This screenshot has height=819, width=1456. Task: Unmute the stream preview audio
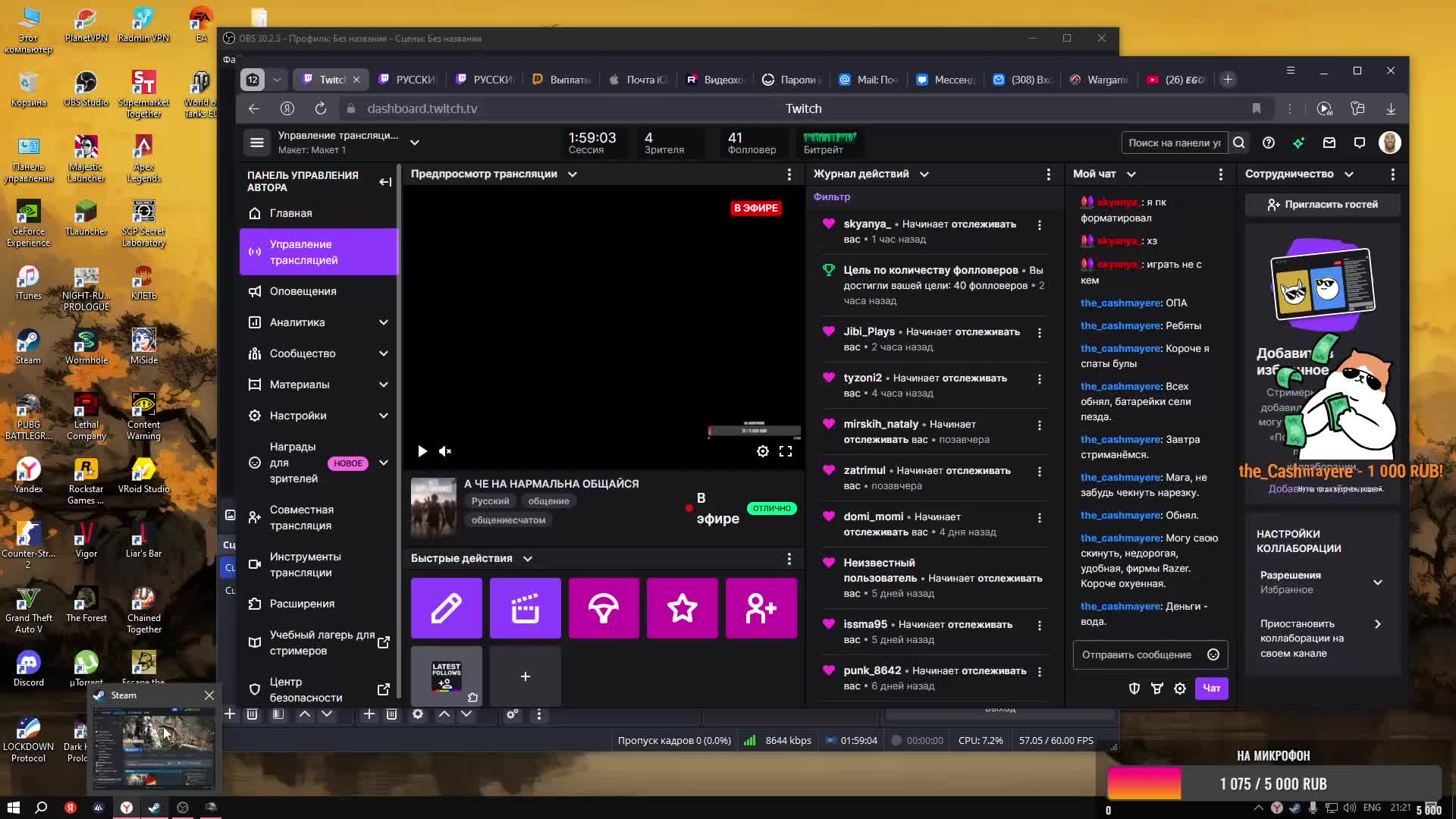[x=445, y=451]
